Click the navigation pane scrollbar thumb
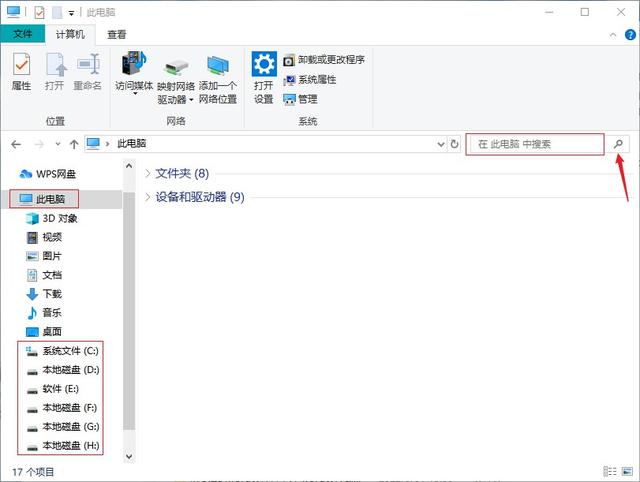The height and width of the screenshot is (482, 640). click(x=129, y=311)
